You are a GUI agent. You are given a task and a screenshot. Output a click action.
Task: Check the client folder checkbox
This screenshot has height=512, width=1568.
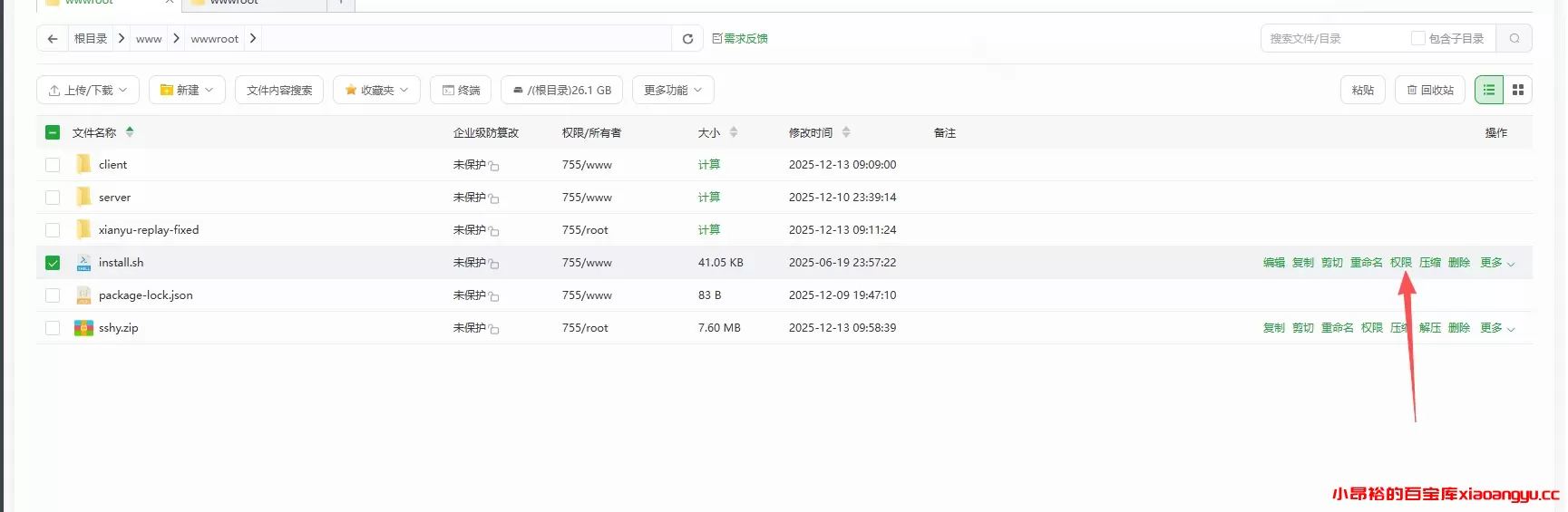coord(53,165)
